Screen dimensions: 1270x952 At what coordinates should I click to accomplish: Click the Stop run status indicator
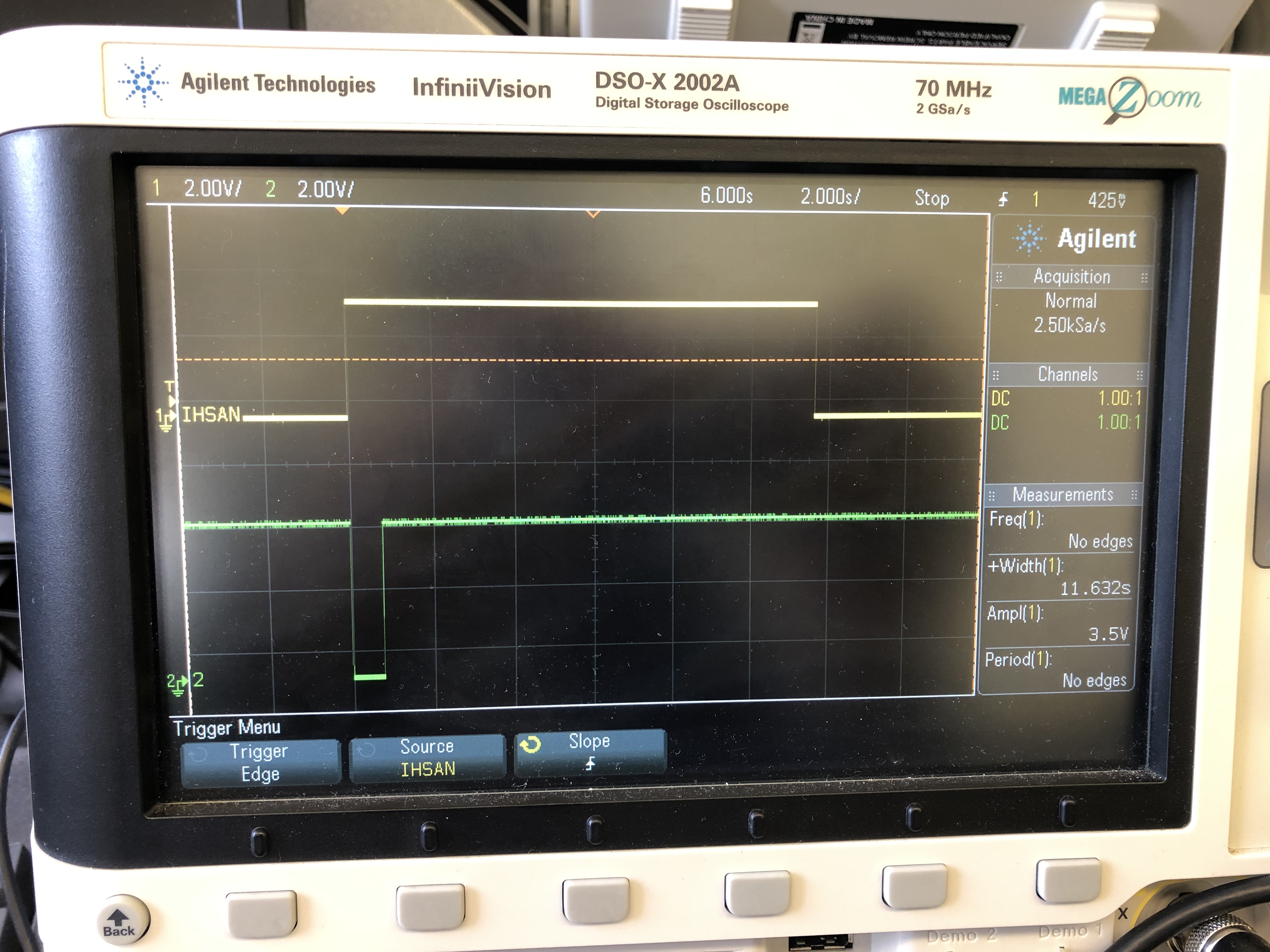point(931,199)
